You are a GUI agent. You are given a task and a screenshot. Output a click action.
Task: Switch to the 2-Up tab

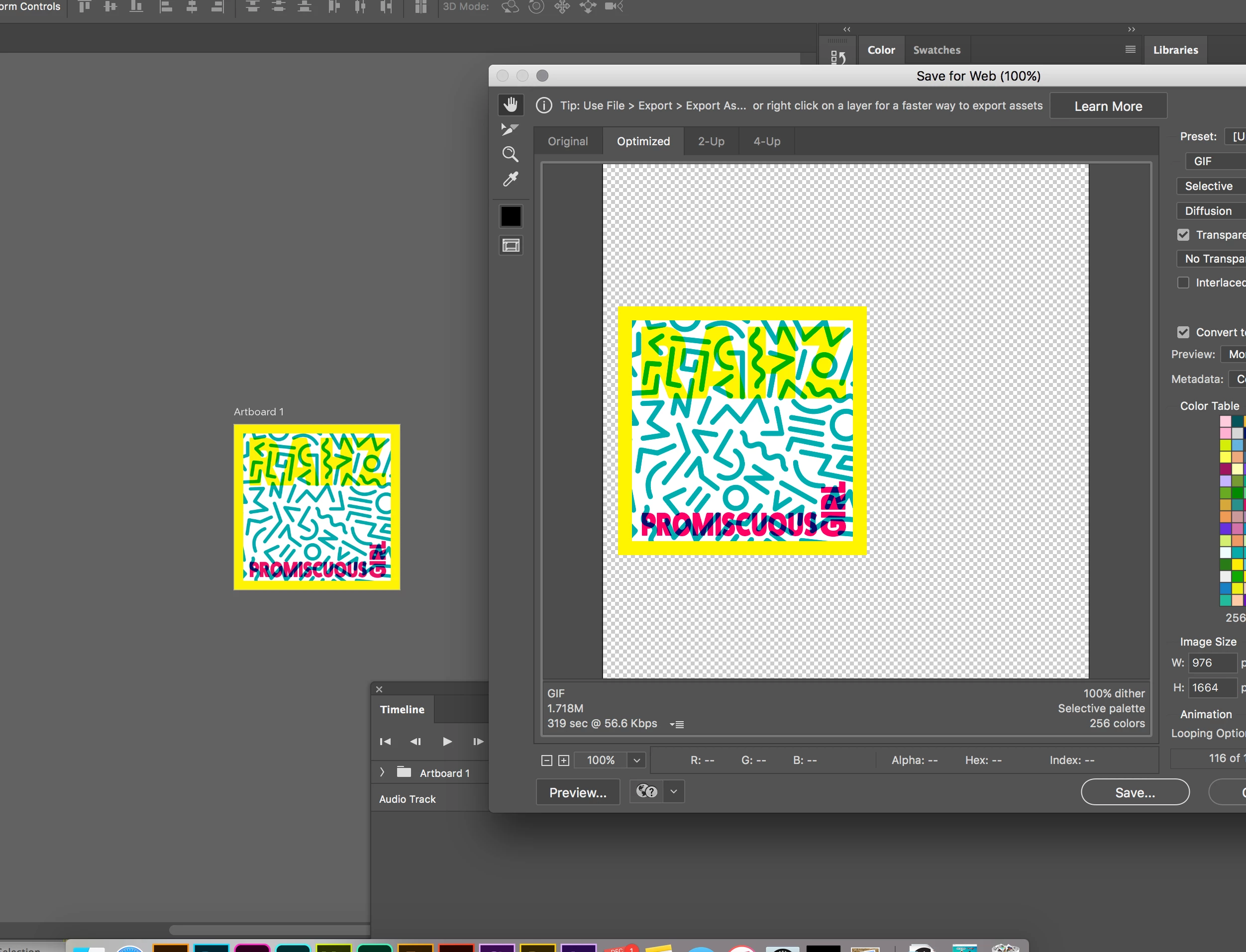pyautogui.click(x=711, y=141)
